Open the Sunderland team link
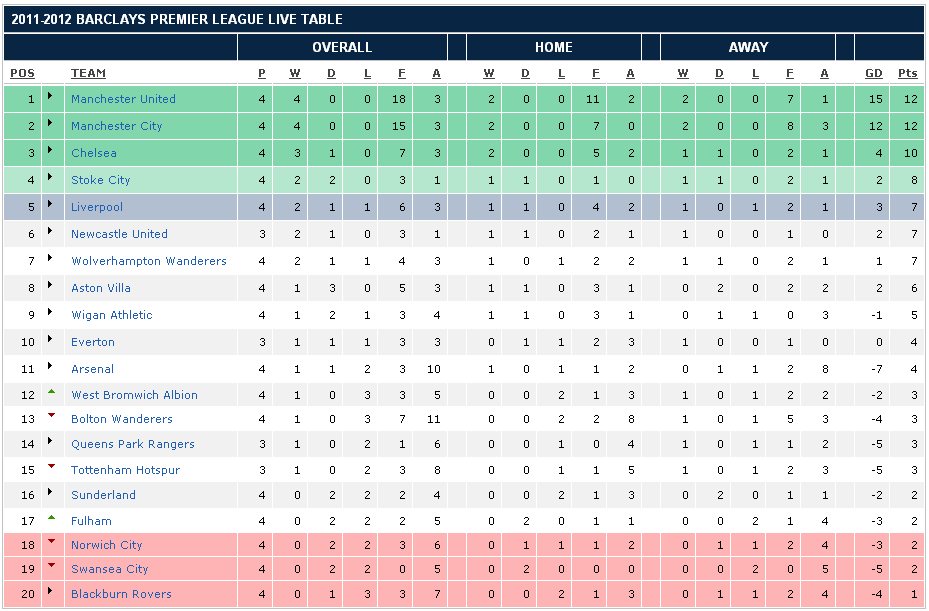Image resolution: width=929 pixels, height=611 pixels. tap(103, 495)
